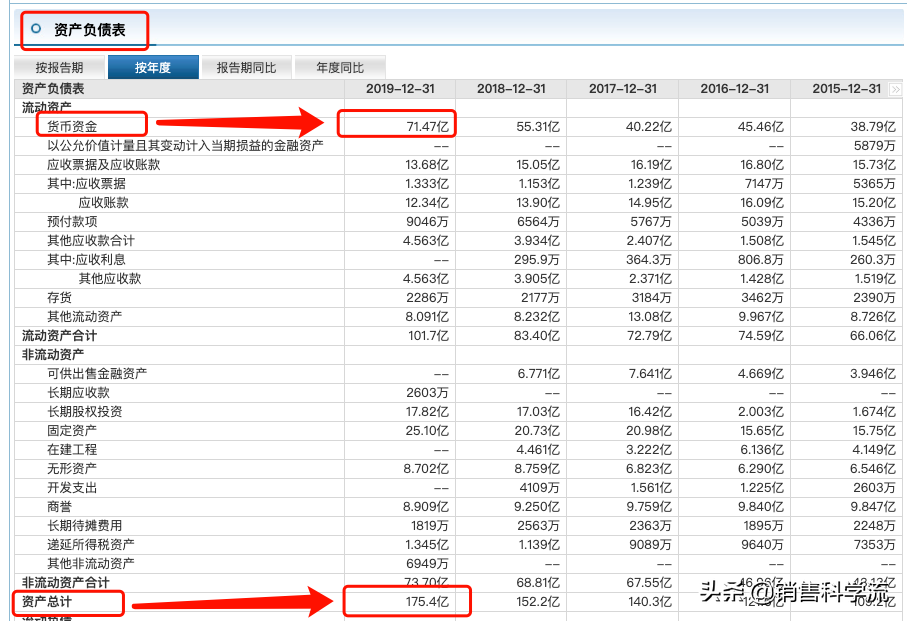Click the 非流动资产 section header
Viewport: 907px width, 621px height.
[51, 354]
